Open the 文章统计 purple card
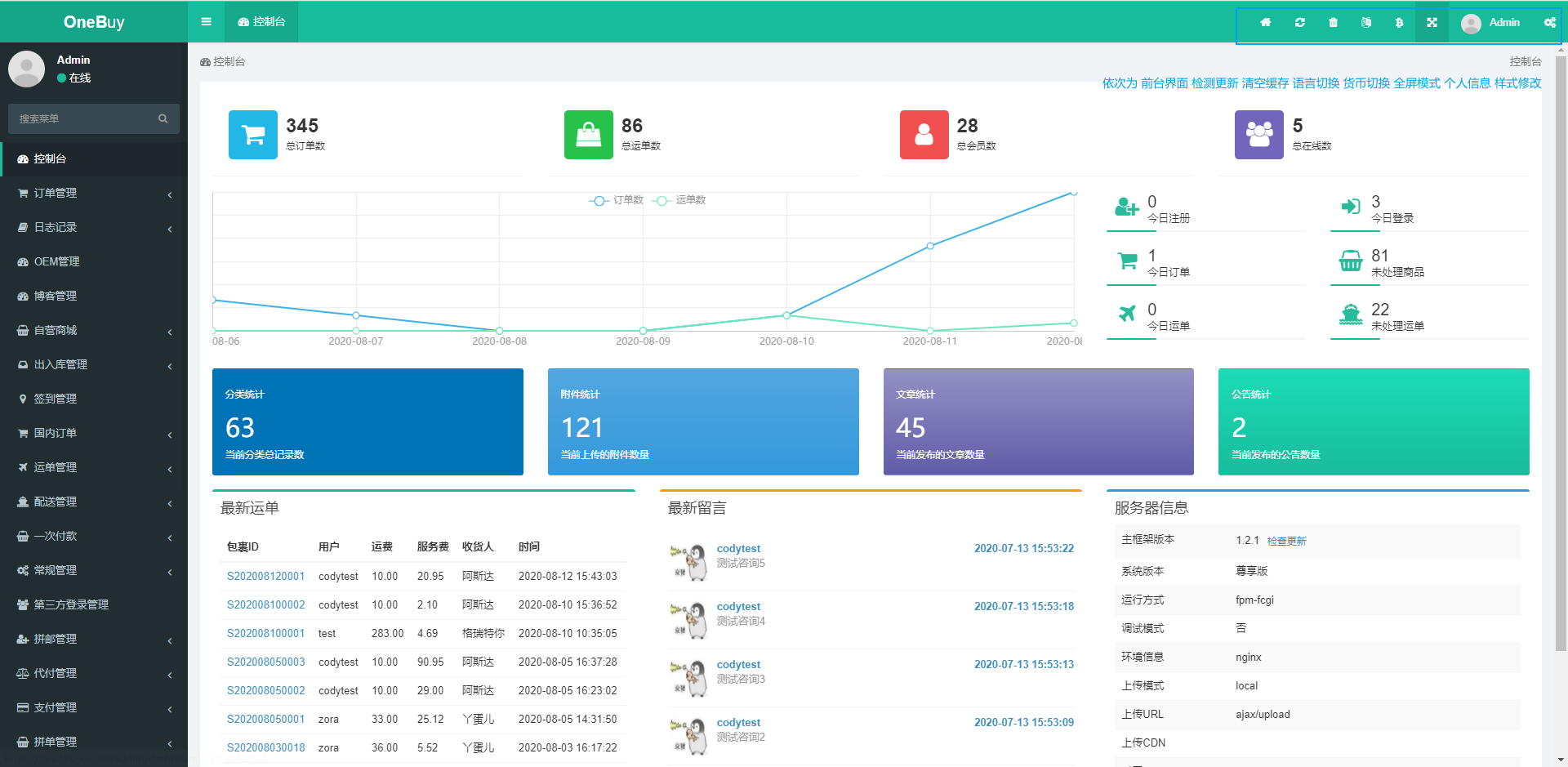This screenshot has width=1568, height=767. click(x=1038, y=421)
